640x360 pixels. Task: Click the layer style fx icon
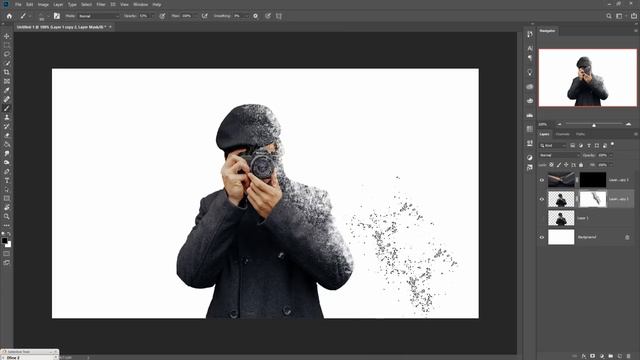tap(584, 356)
